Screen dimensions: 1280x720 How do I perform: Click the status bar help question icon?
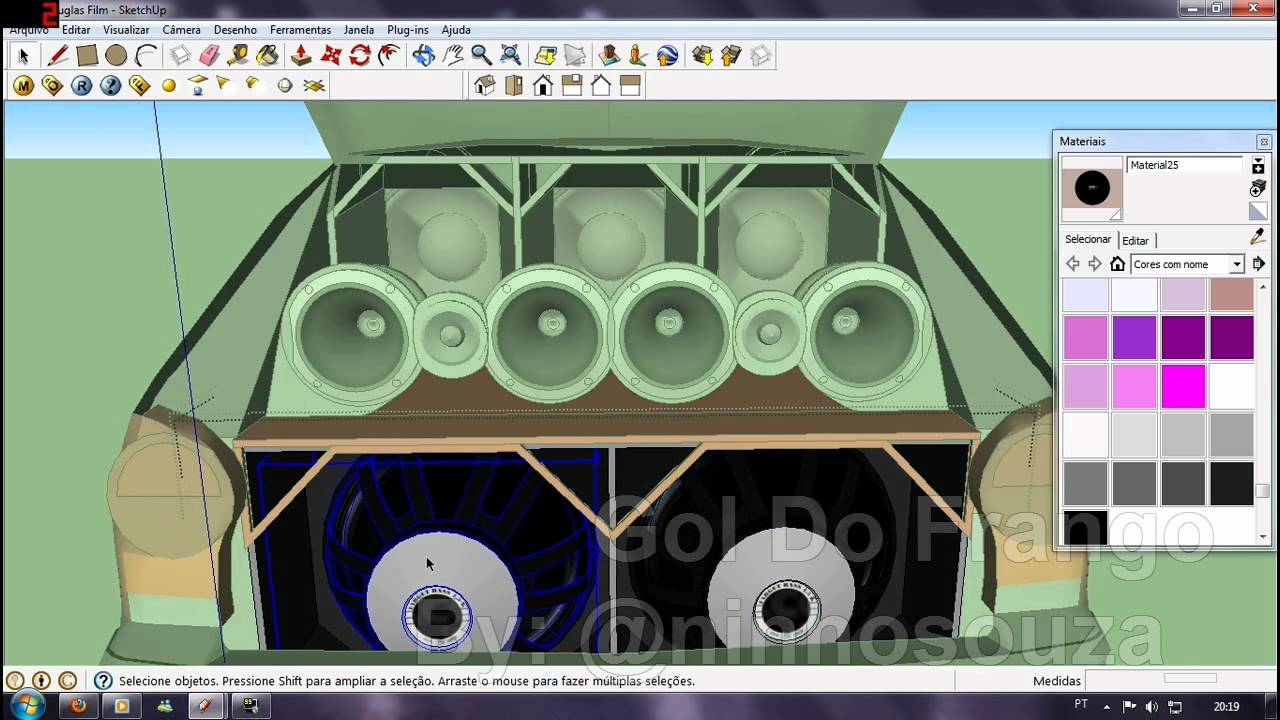[x=103, y=681]
